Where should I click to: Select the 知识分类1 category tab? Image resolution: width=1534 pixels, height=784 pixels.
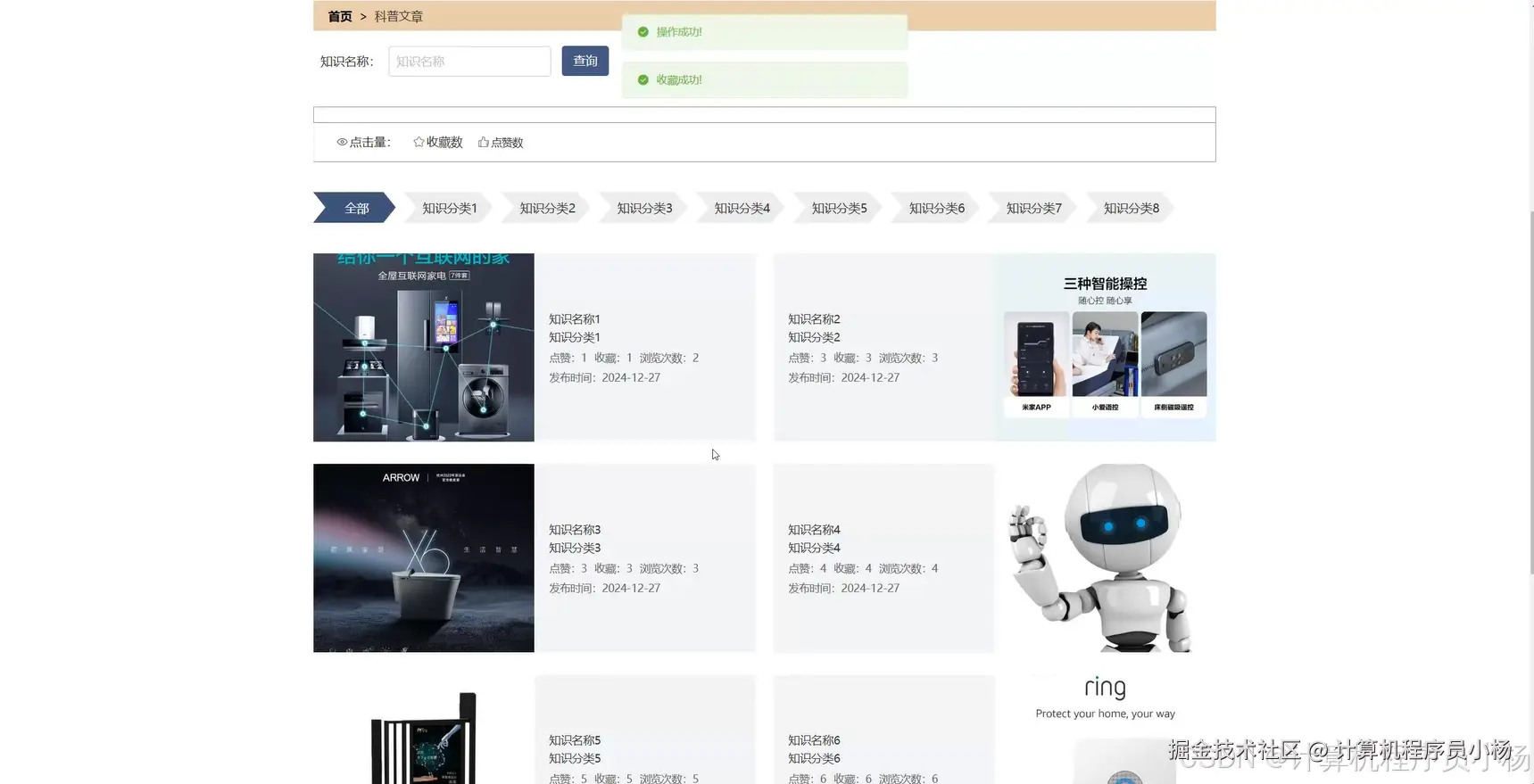coord(449,208)
